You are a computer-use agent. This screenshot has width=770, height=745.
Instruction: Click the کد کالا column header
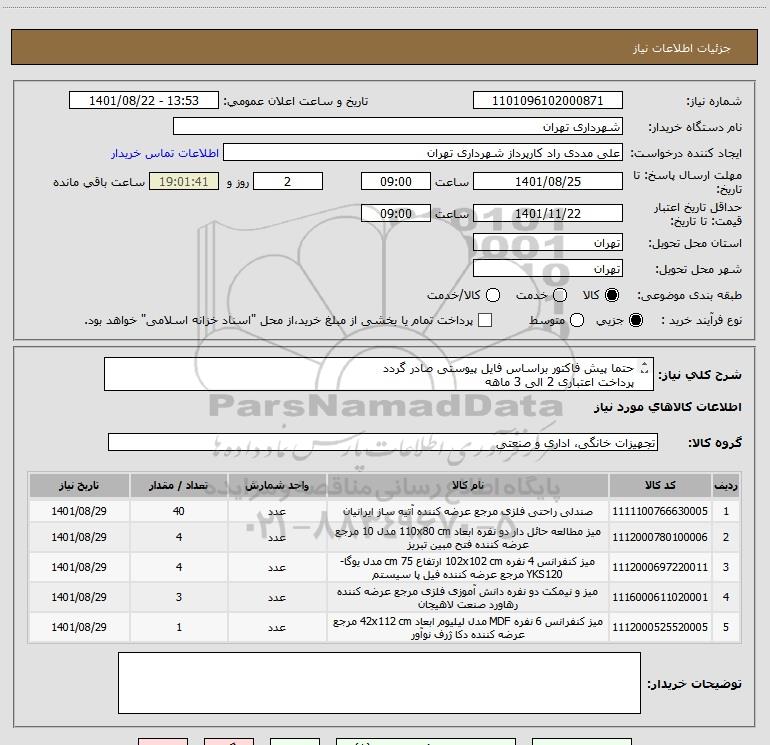[660, 485]
